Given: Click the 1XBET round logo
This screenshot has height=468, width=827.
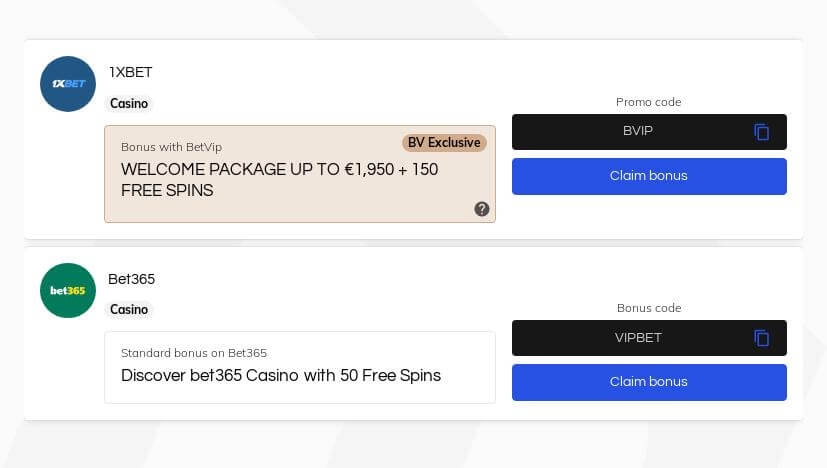Looking at the screenshot, I should click(68, 84).
